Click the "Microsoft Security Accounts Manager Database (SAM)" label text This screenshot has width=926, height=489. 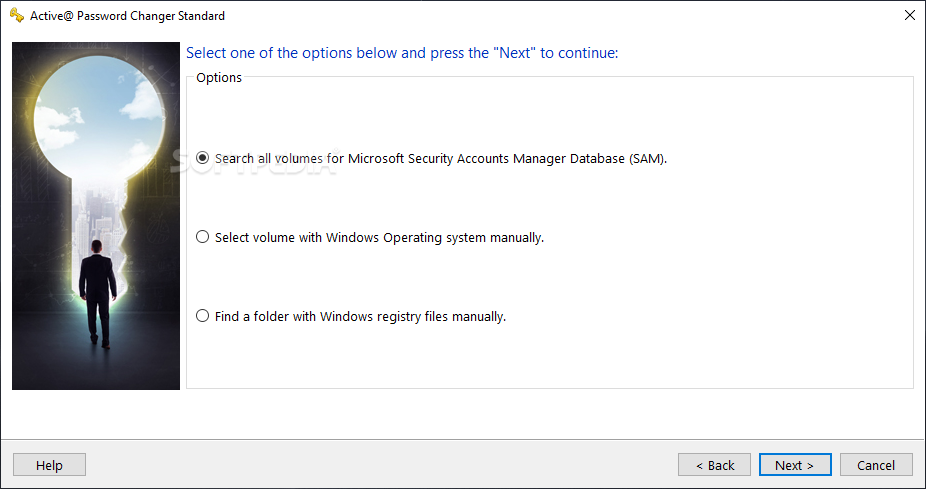coord(507,158)
